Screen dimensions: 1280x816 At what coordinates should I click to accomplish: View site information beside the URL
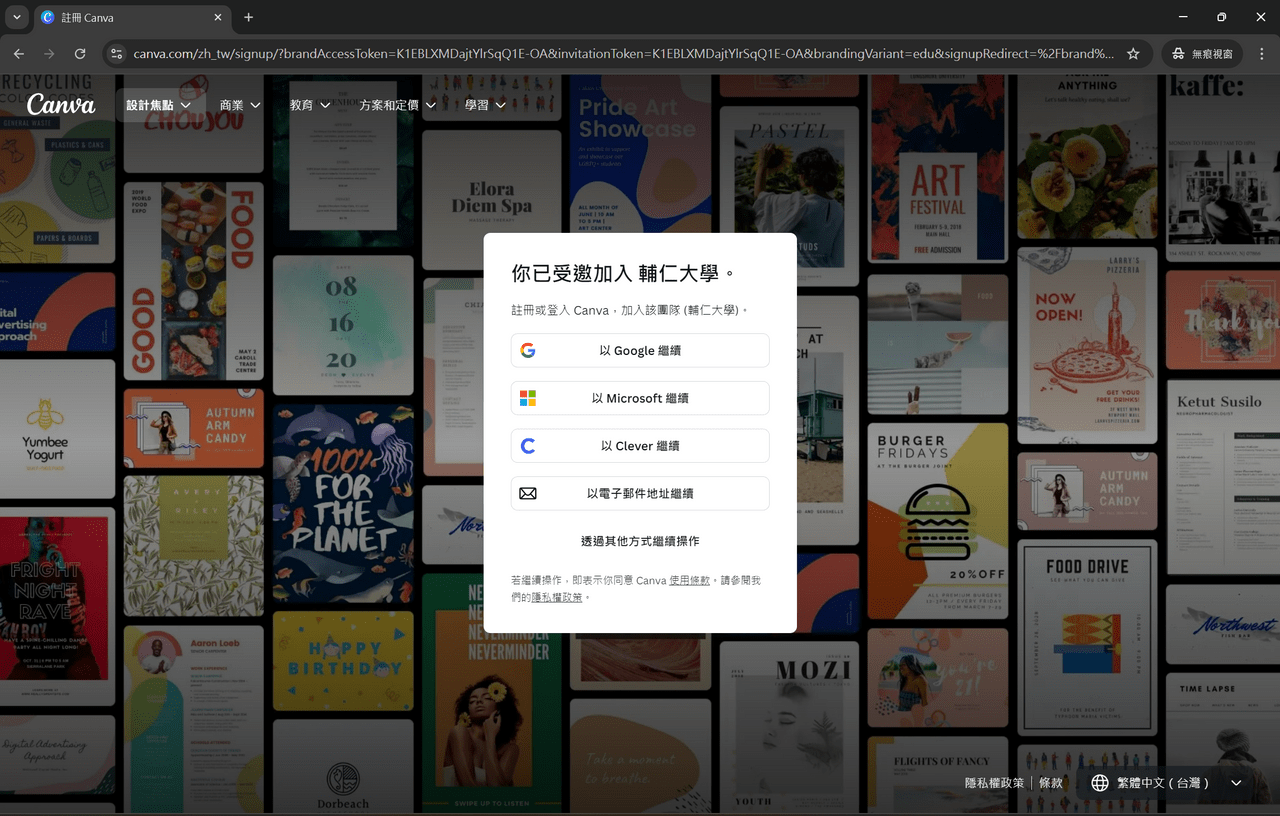[116, 53]
